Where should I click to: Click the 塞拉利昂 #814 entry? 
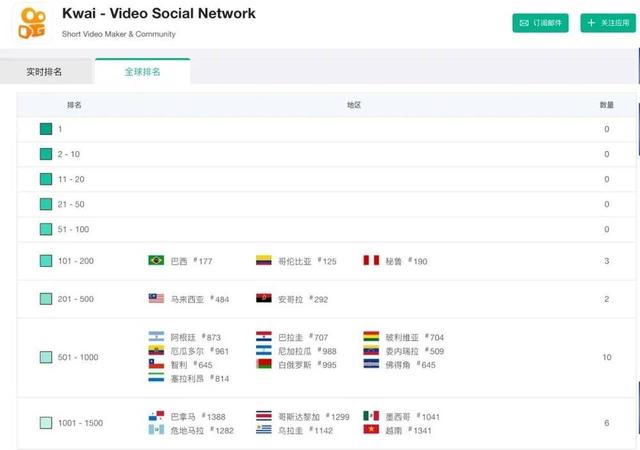click(200, 379)
